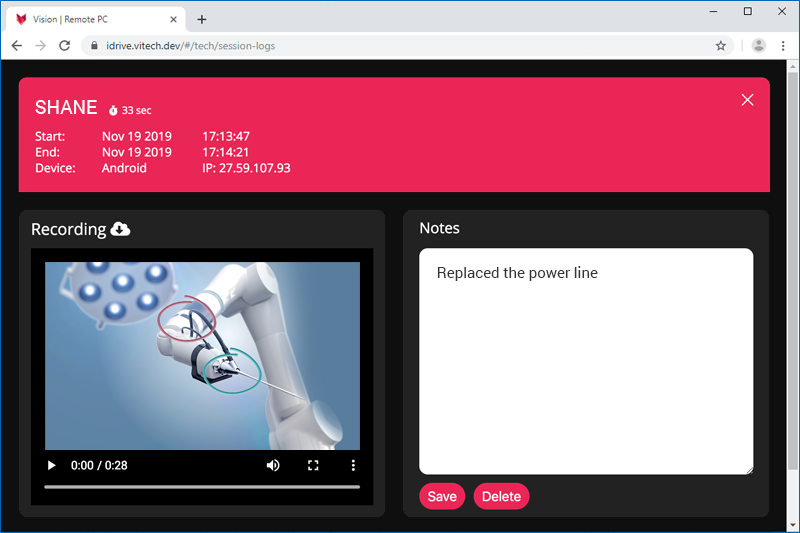This screenshot has width=800, height=533.
Task: Play the session recording video
Action: [51, 465]
